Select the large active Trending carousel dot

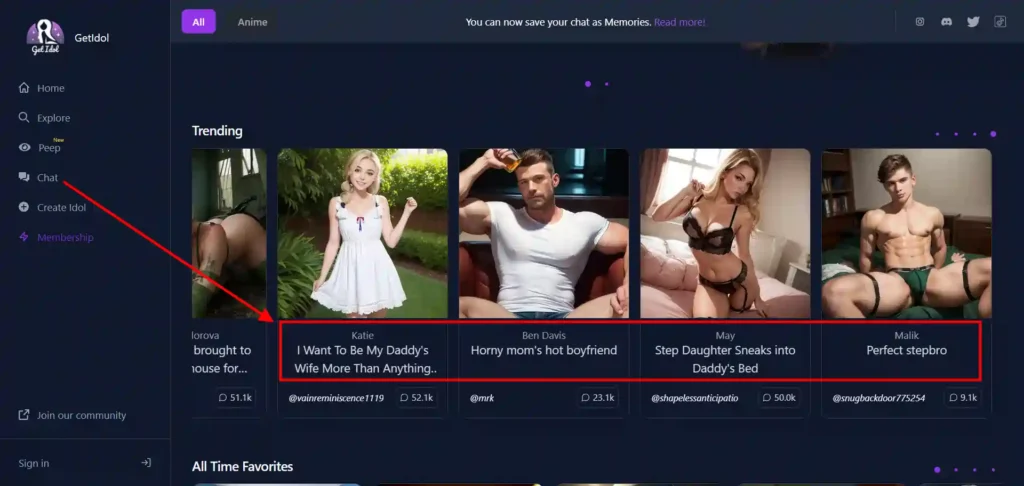click(x=993, y=134)
